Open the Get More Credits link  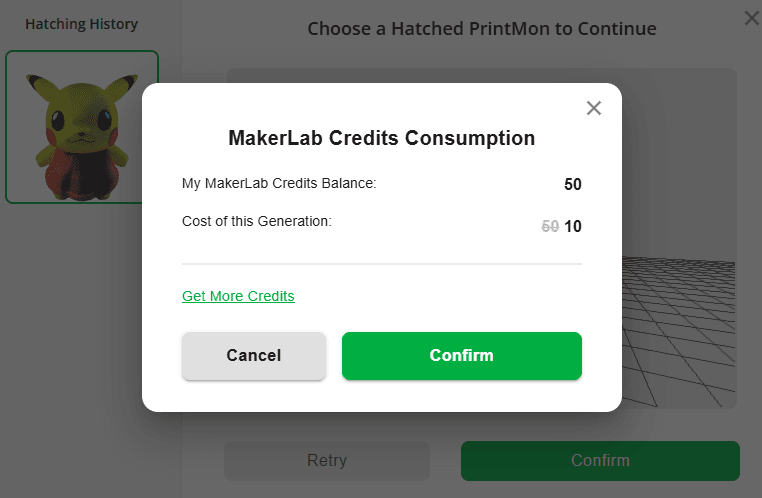tap(238, 296)
